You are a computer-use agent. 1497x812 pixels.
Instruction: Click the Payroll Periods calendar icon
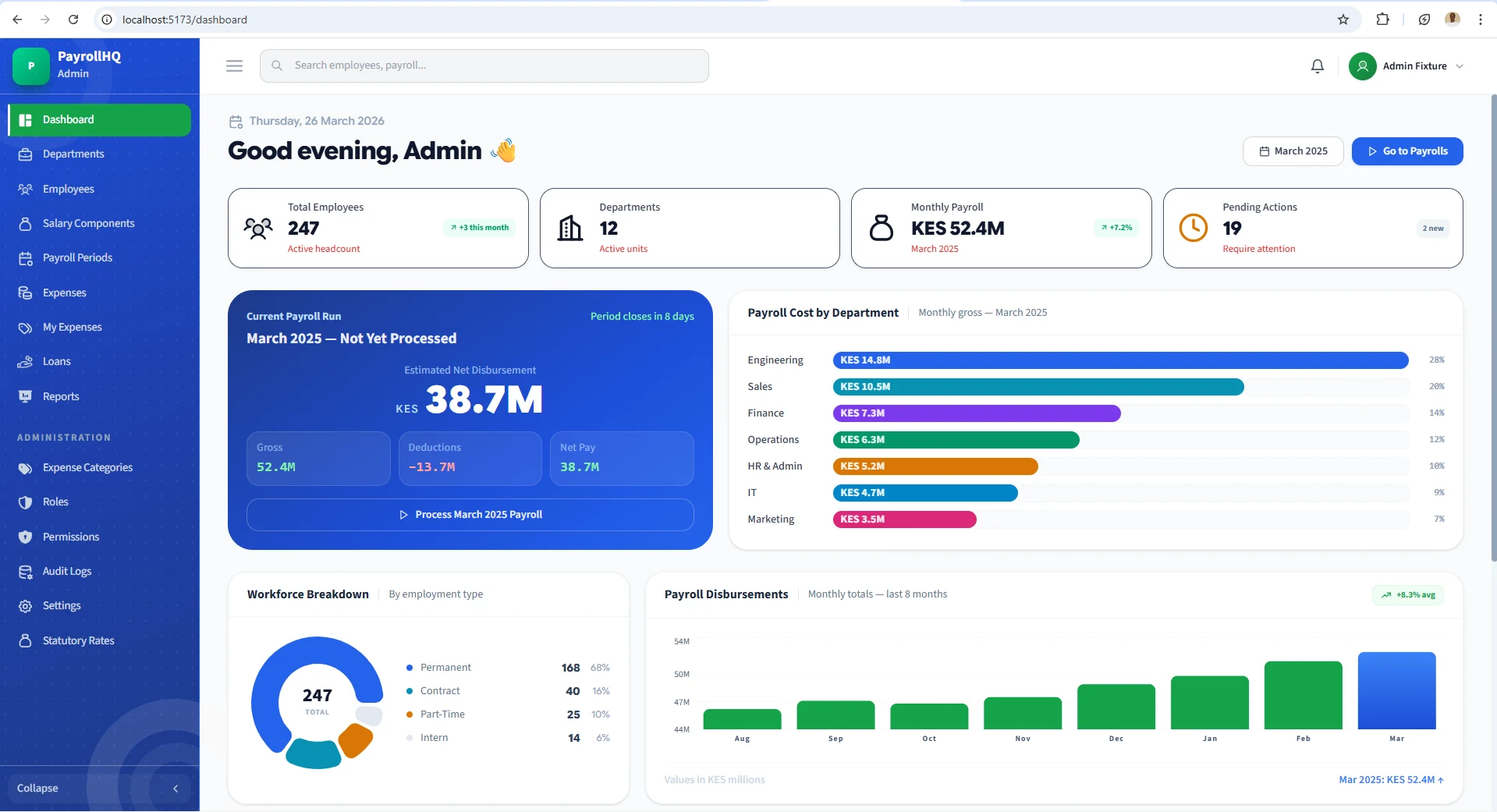pos(25,258)
